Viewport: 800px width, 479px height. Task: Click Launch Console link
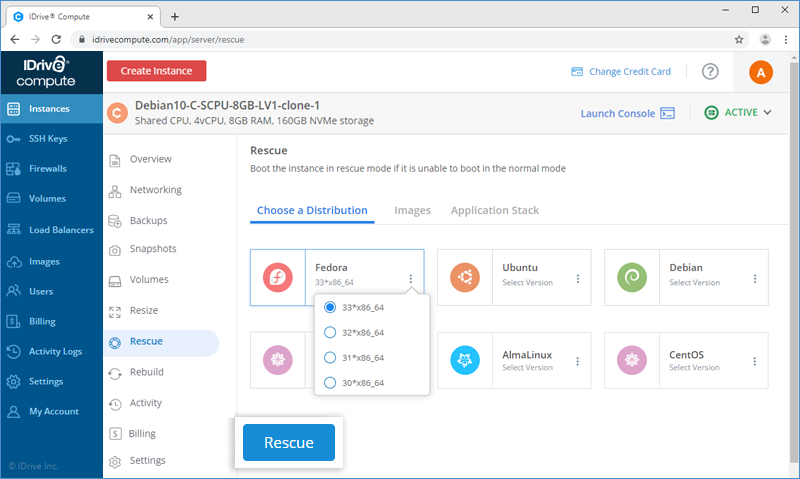628,113
